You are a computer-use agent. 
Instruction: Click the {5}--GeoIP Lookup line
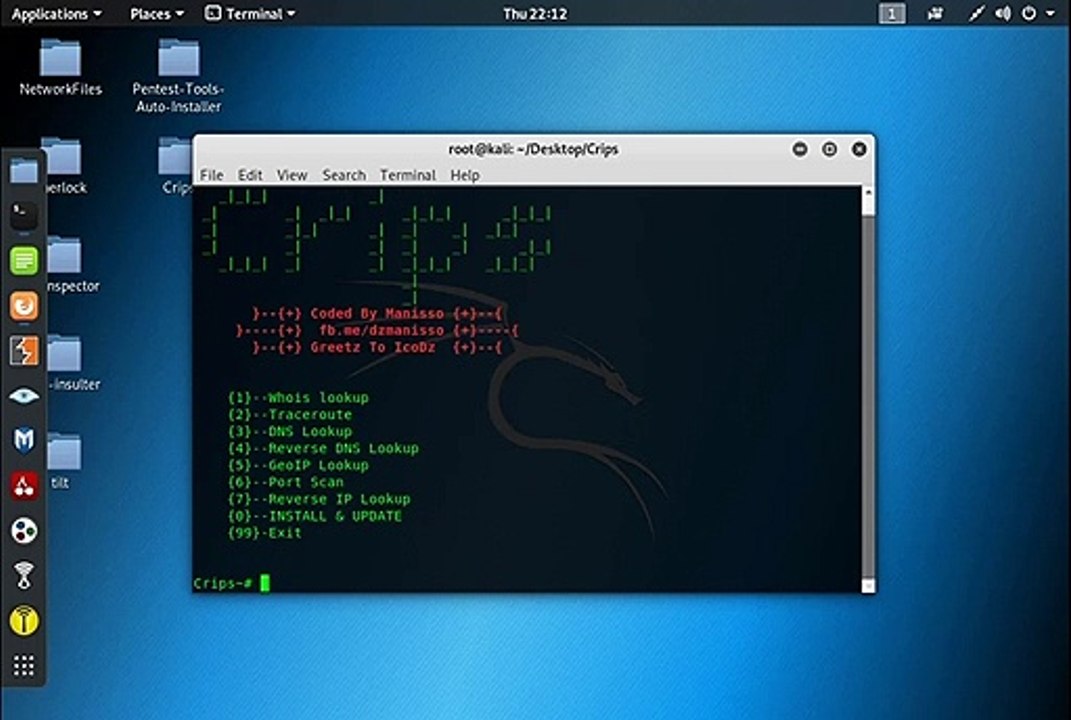click(298, 465)
